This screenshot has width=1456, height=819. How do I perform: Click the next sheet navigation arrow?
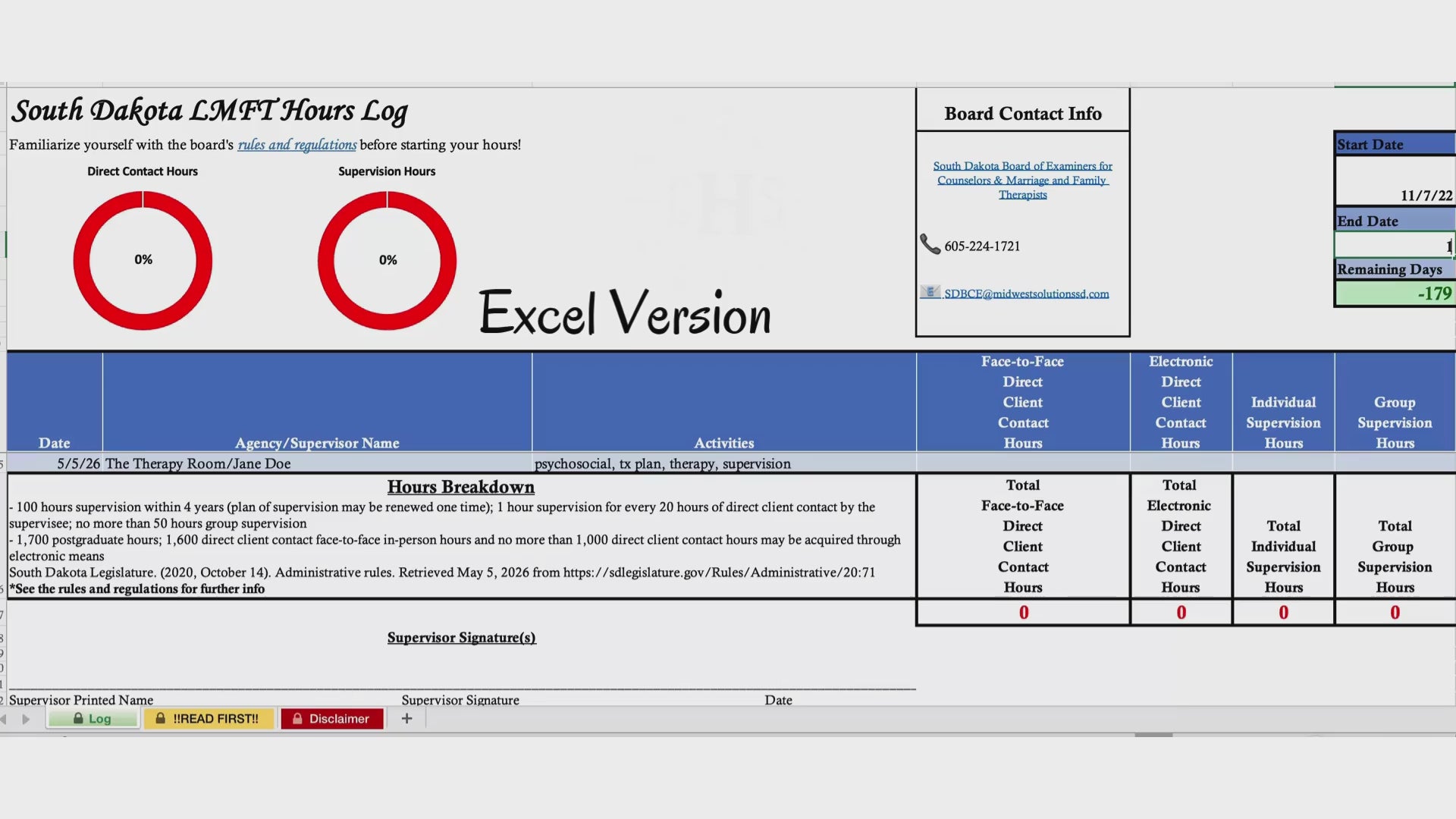point(26,719)
